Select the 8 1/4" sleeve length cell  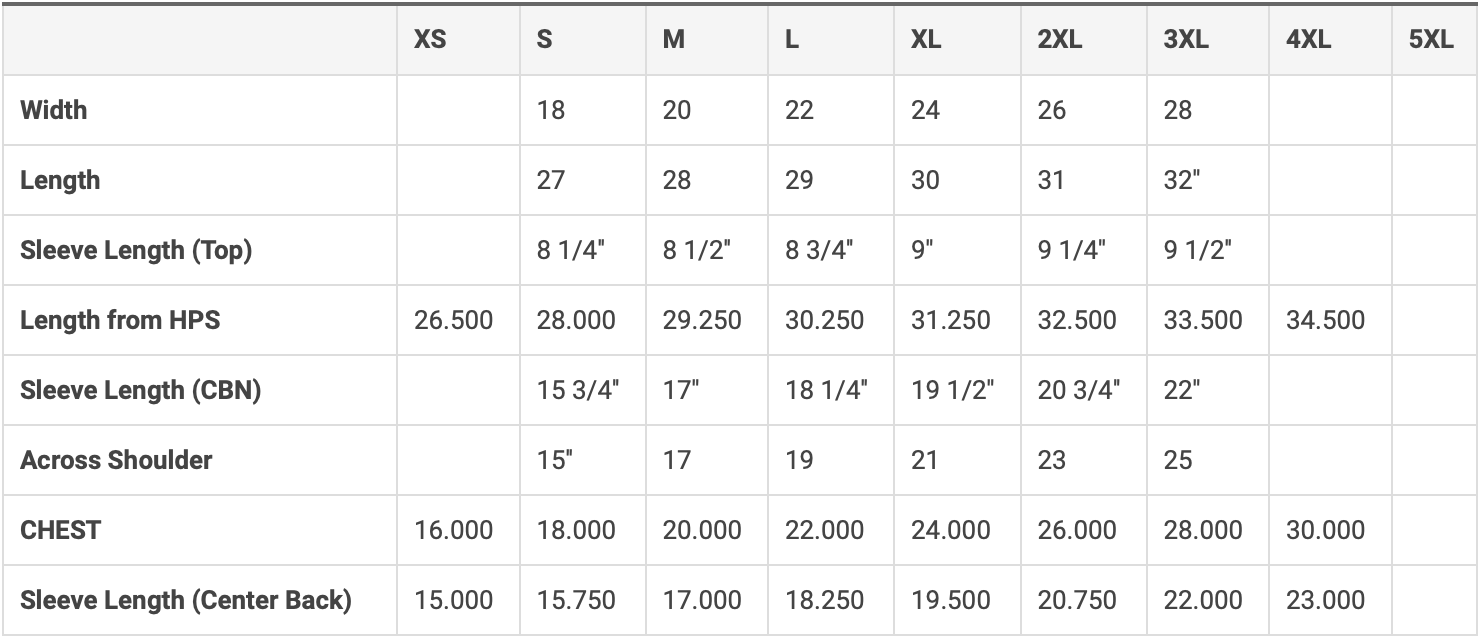coord(570,250)
